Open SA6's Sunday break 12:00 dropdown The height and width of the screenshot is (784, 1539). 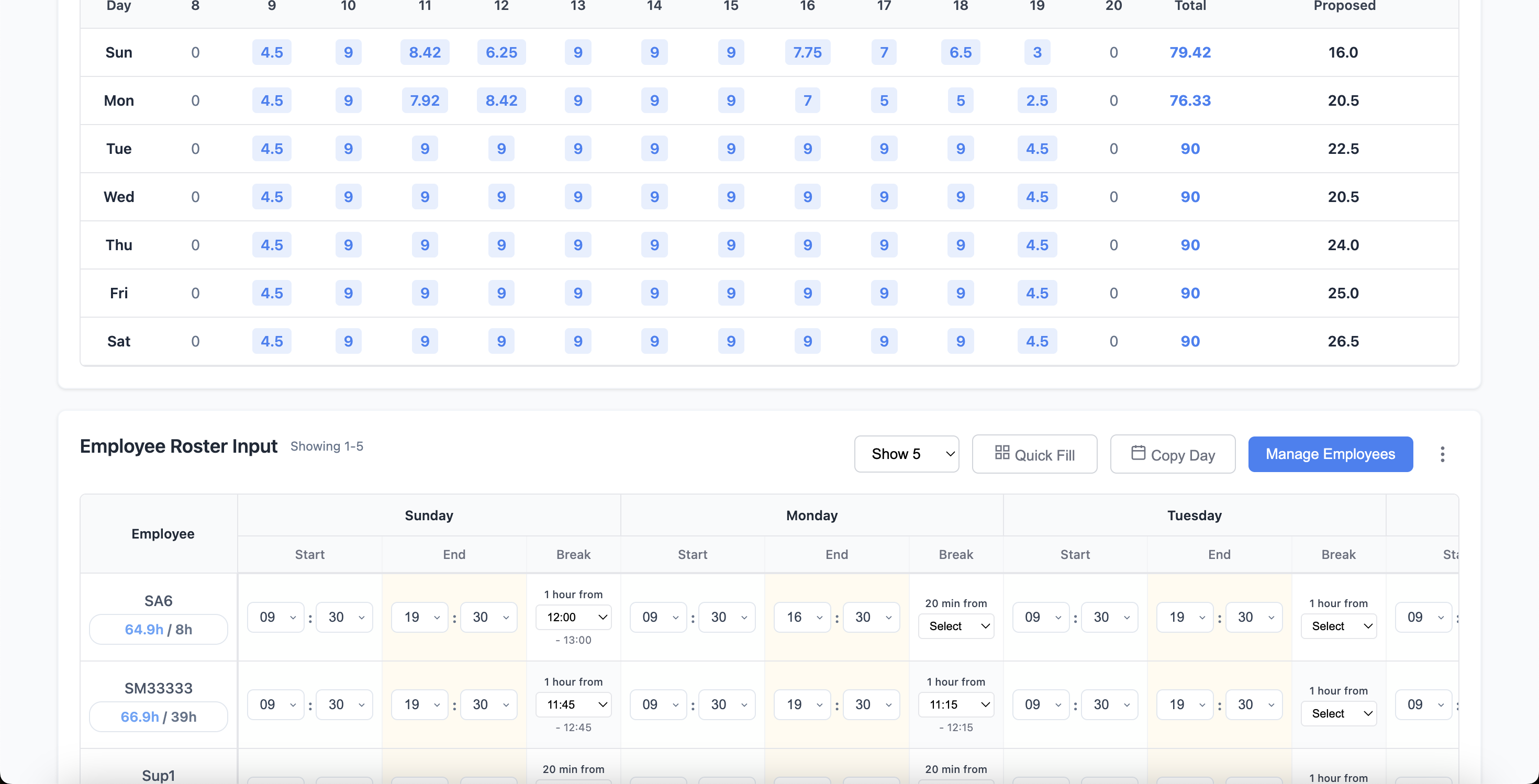click(573, 617)
